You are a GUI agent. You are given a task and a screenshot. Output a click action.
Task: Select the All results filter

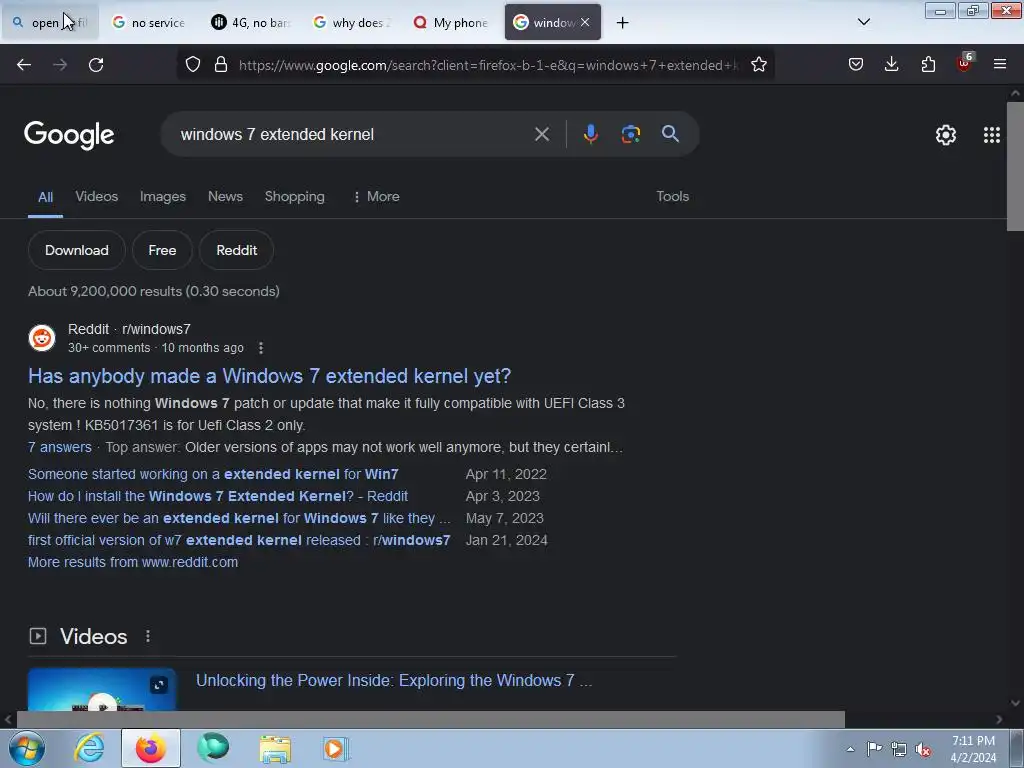click(x=45, y=197)
